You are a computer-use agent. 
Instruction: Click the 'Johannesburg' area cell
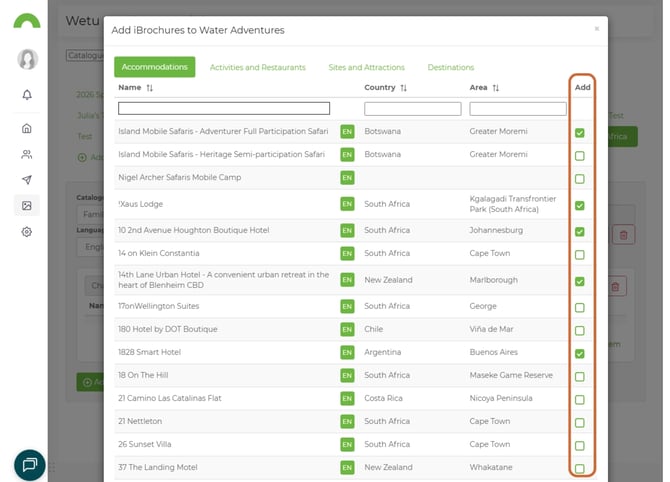(496, 230)
